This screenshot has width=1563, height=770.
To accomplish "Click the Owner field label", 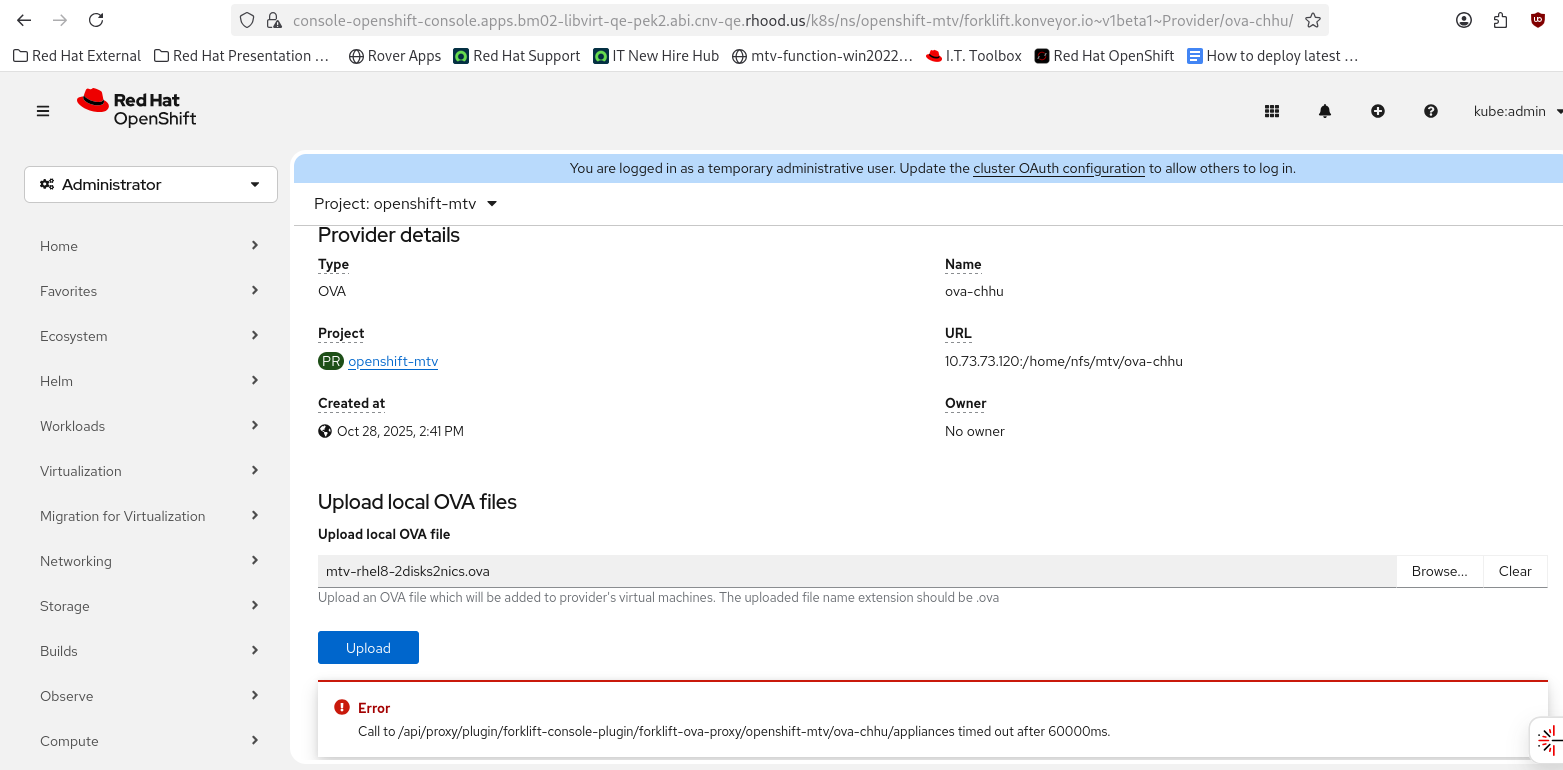I will point(966,403).
